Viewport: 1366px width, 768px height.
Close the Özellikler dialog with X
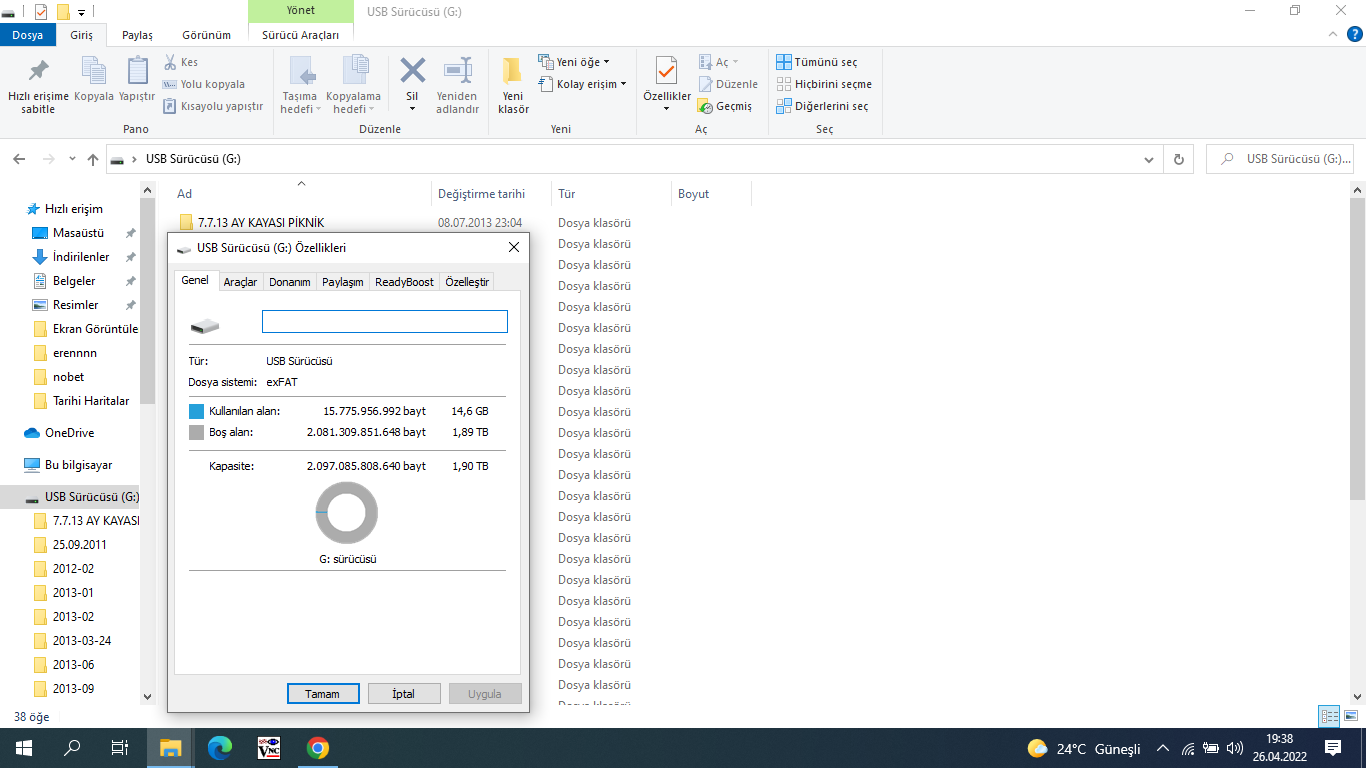[x=514, y=247]
